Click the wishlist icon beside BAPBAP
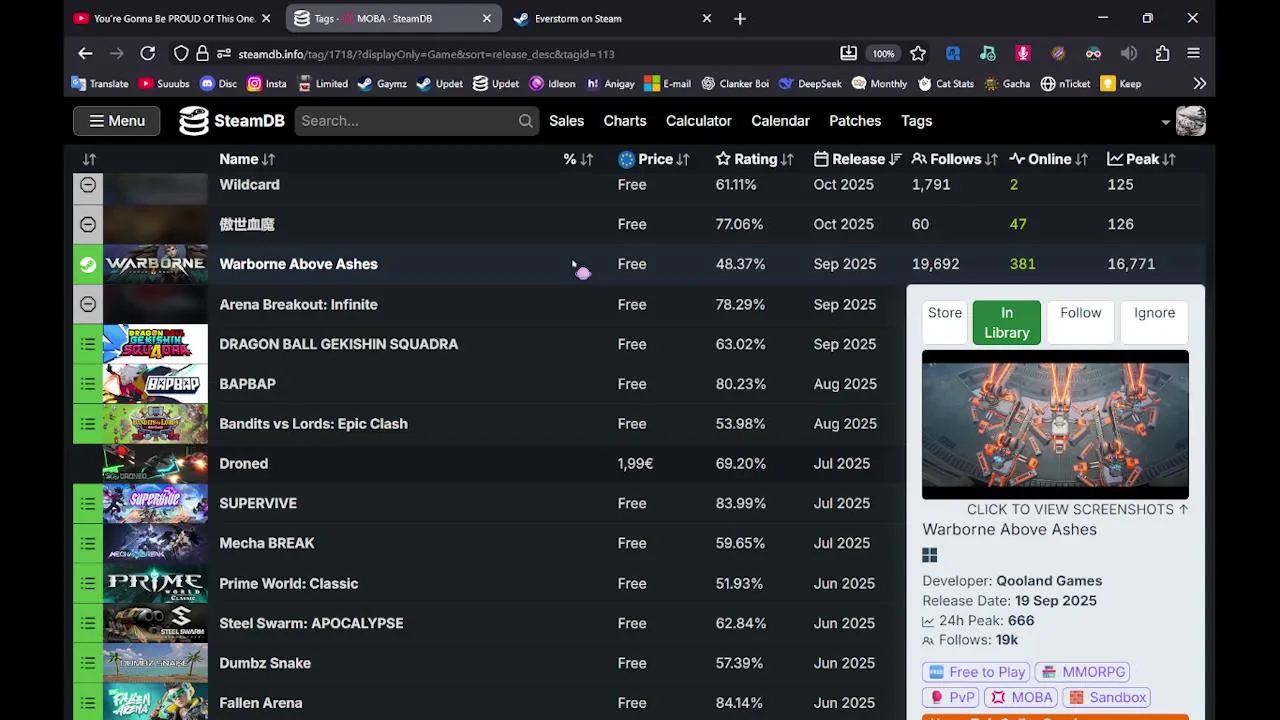Image resolution: width=1280 pixels, height=720 pixels. 88,384
